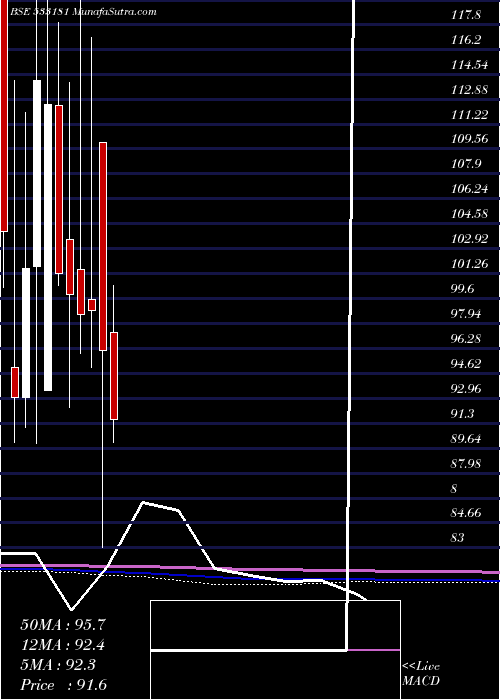
Task: Click the 5MA : 92.3 label
Action: [x=58, y=665]
